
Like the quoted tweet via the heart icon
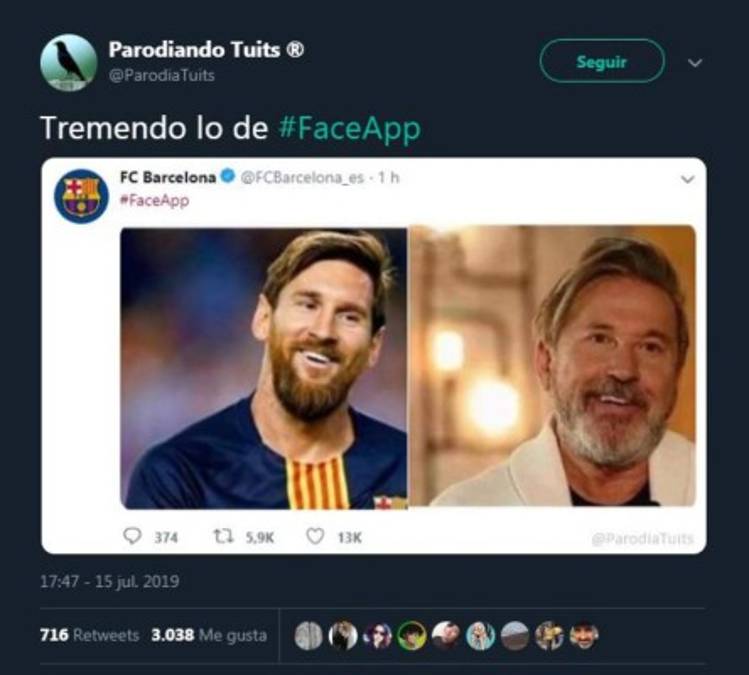[314, 537]
